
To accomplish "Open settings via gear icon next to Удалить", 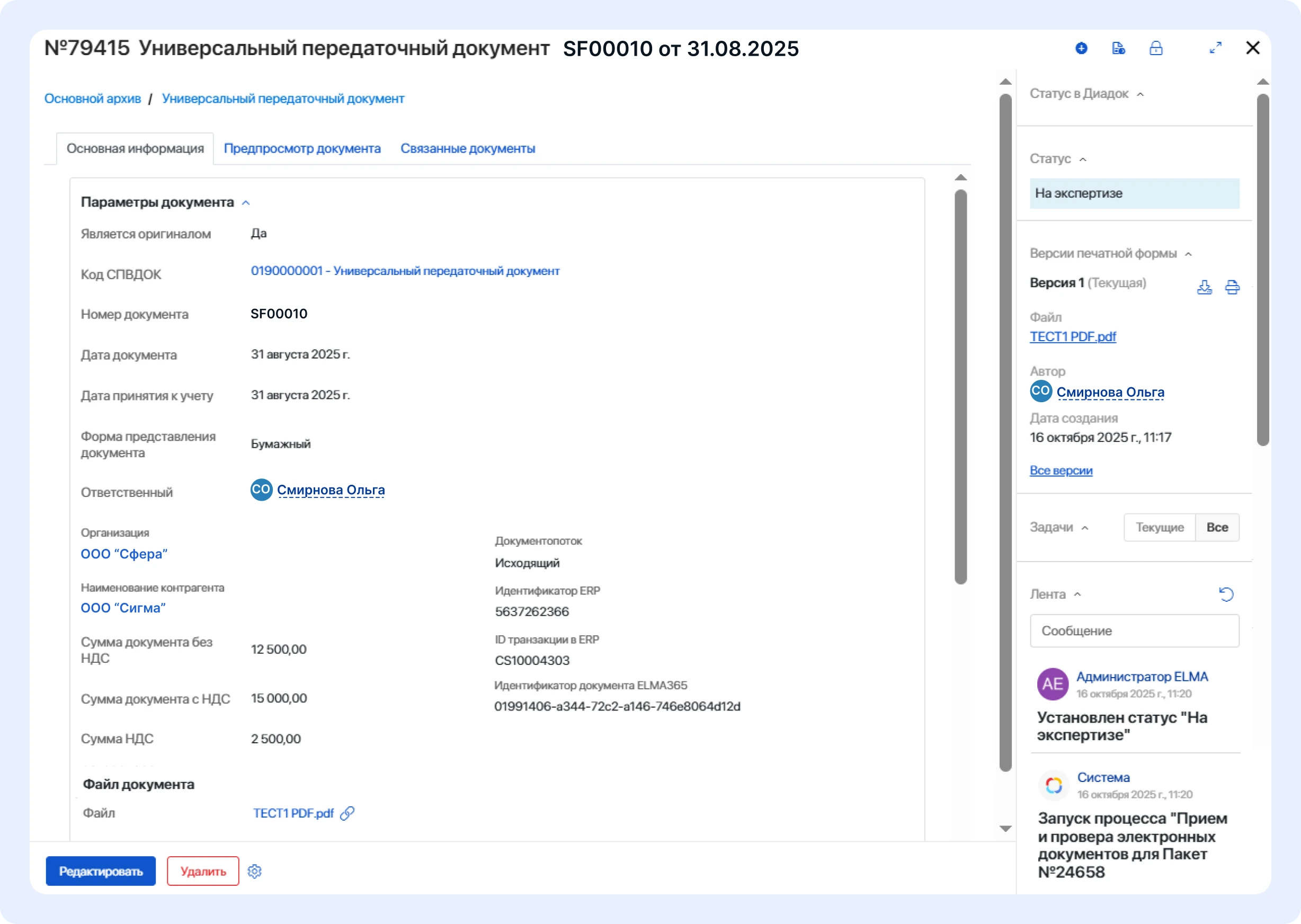I will (x=255, y=870).
